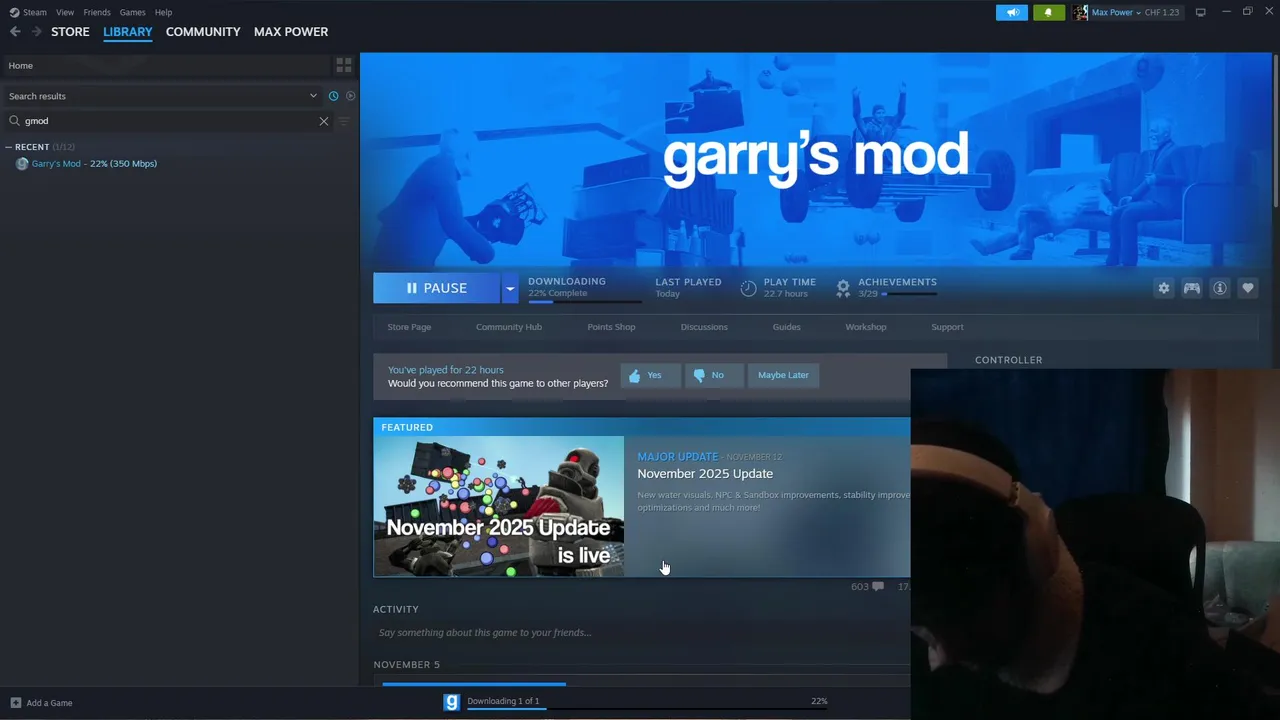Expand the Search results dropdown
1280x720 pixels.
click(x=313, y=96)
